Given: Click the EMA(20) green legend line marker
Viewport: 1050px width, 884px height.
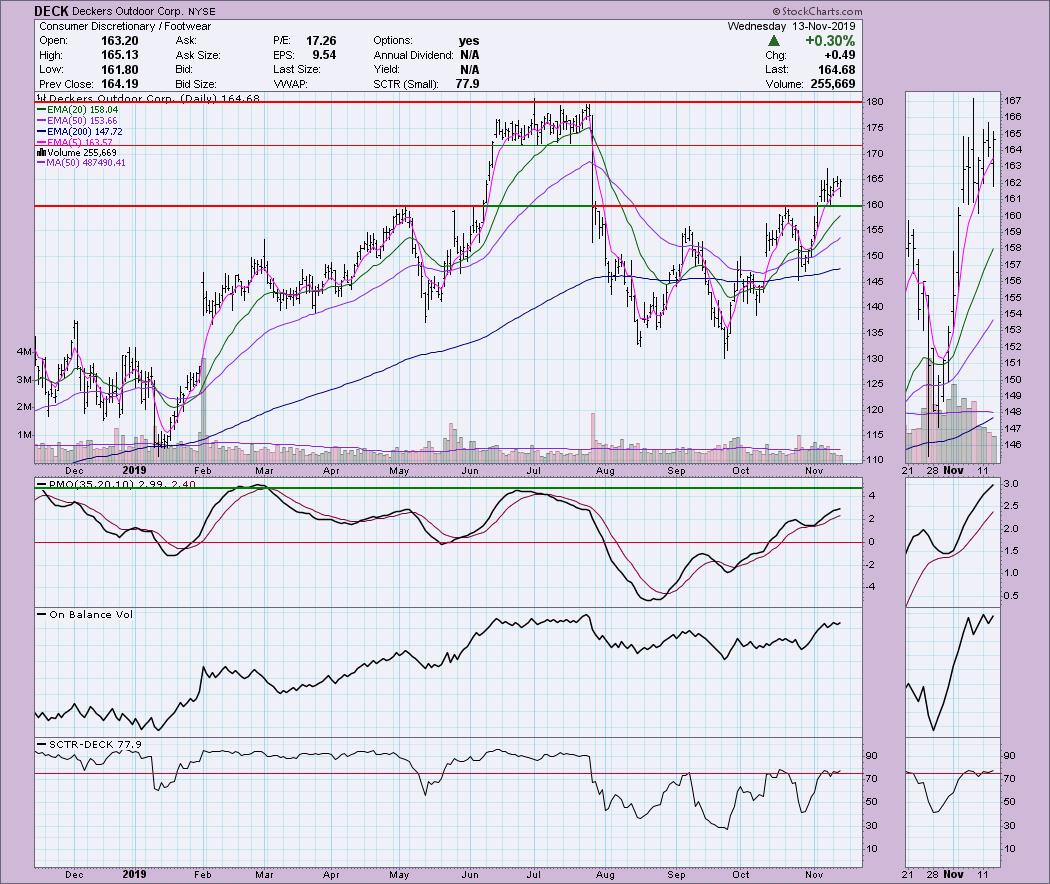Looking at the screenshot, I should click(42, 110).
